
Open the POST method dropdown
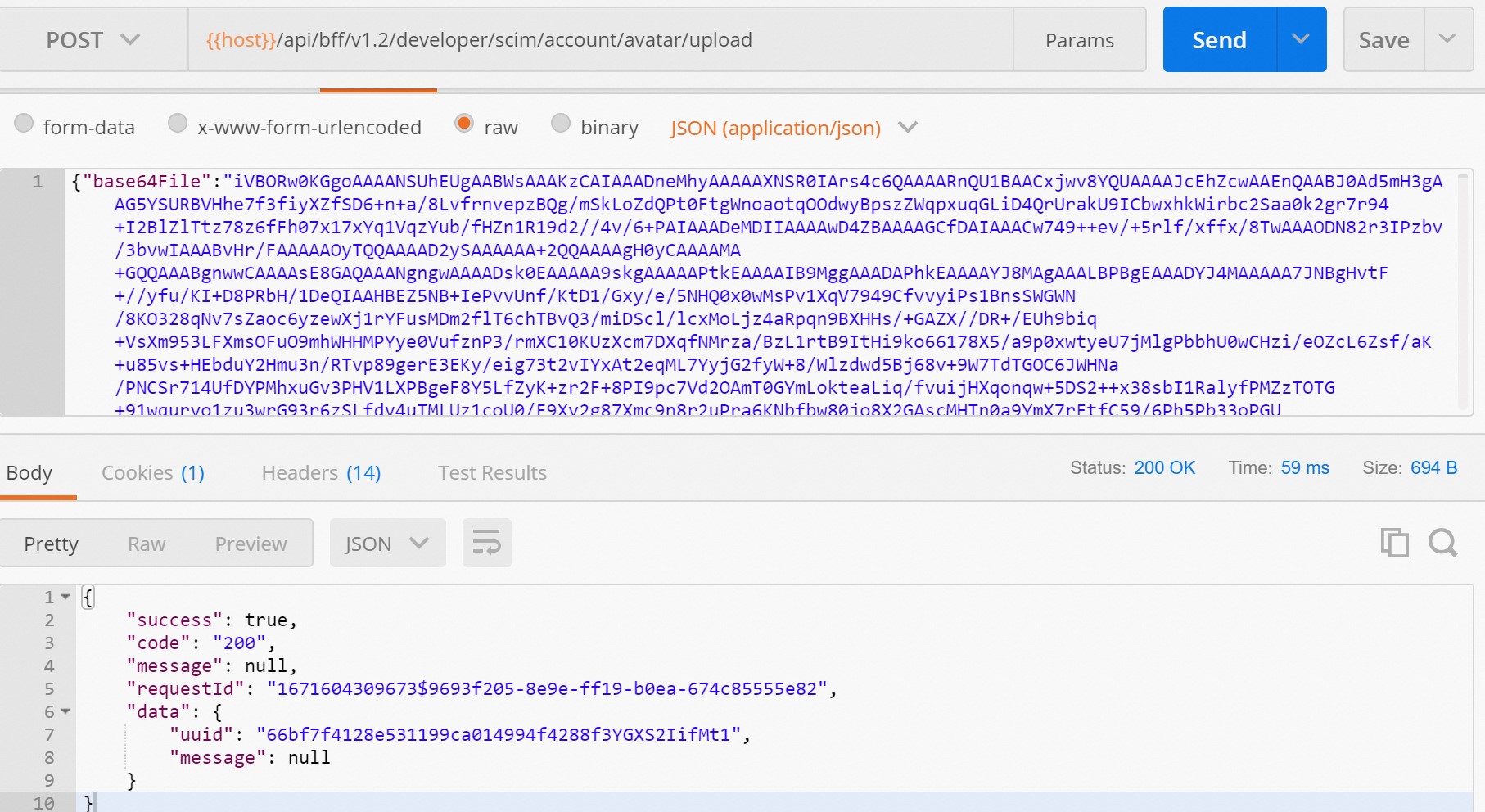[x=93, y=40]
